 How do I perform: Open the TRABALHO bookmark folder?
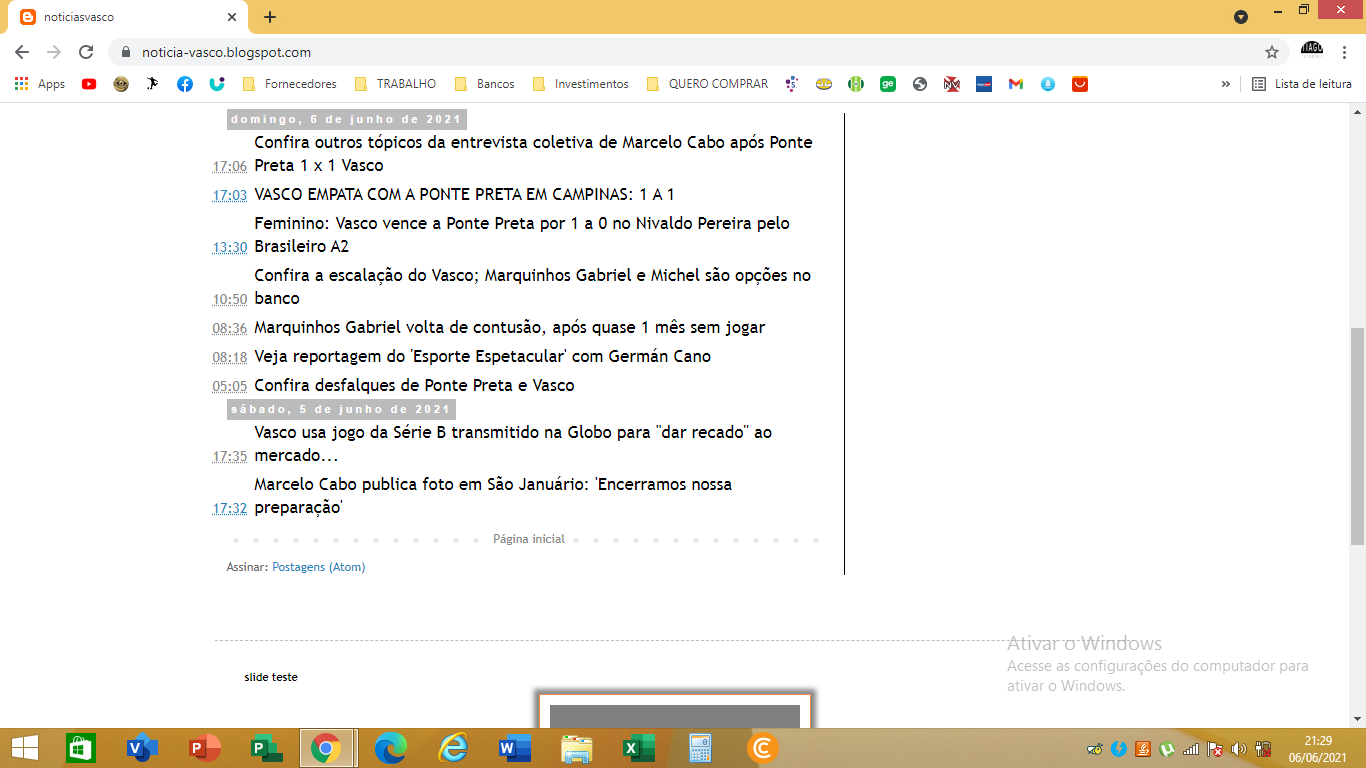pos(395,84)
